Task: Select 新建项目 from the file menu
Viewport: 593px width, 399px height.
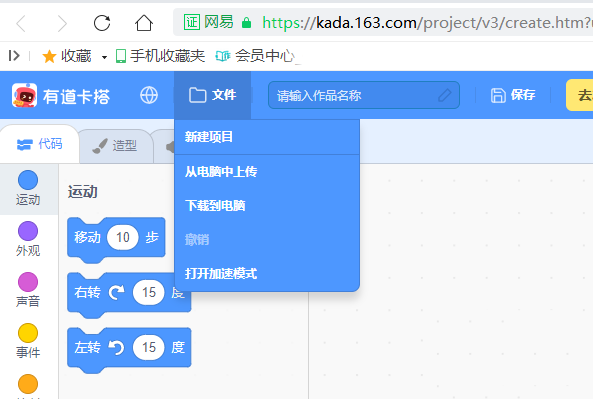Action: pos(267,137)
